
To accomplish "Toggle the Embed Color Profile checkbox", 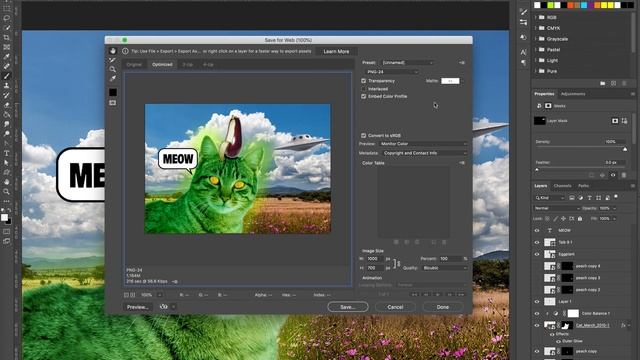I will [364, 96].
